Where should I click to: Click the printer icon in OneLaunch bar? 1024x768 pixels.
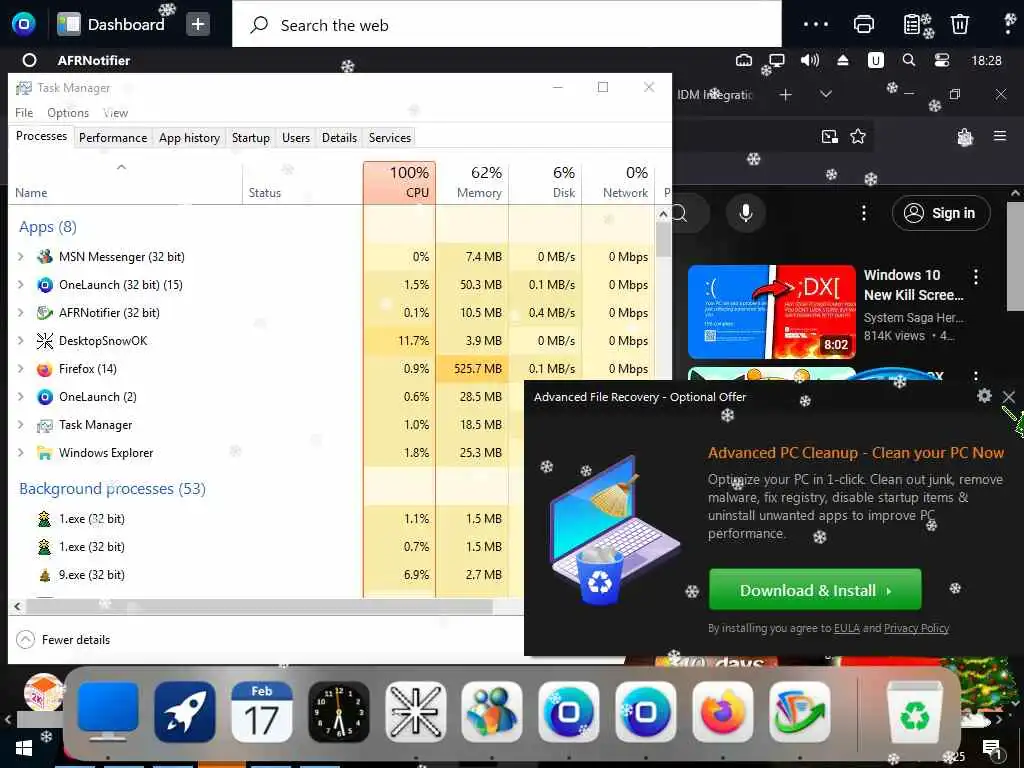pyautogui.click(x=864, y=24)
